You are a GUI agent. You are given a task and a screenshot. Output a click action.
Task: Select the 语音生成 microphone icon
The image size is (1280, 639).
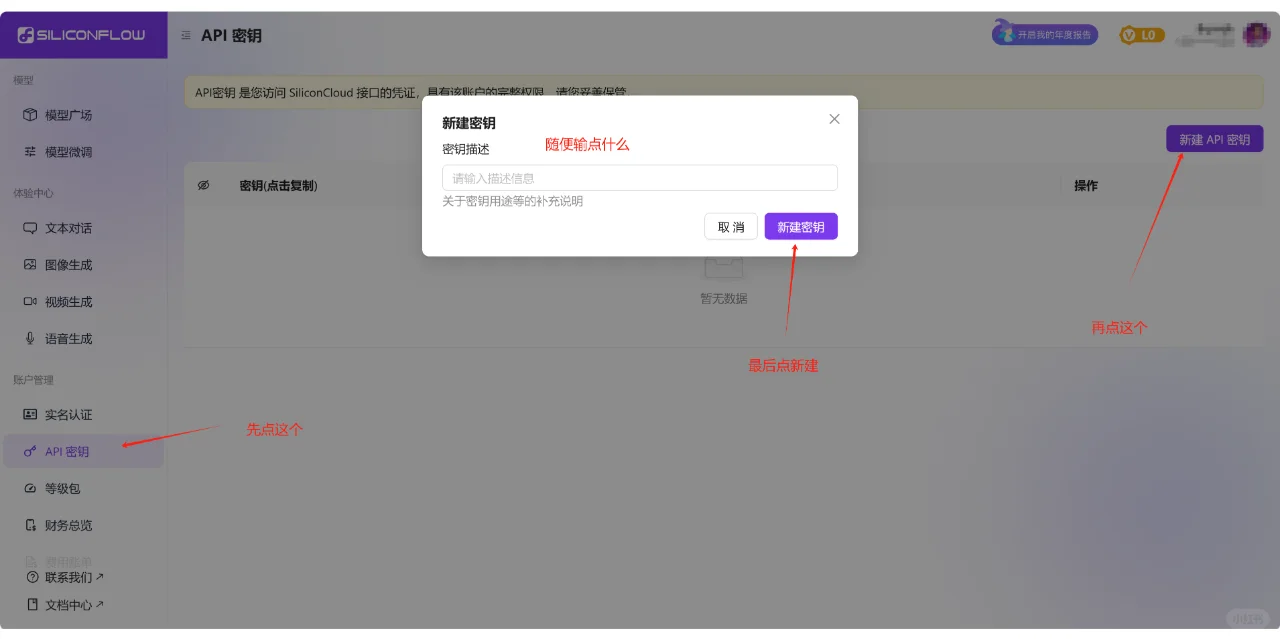click(29, 338)
